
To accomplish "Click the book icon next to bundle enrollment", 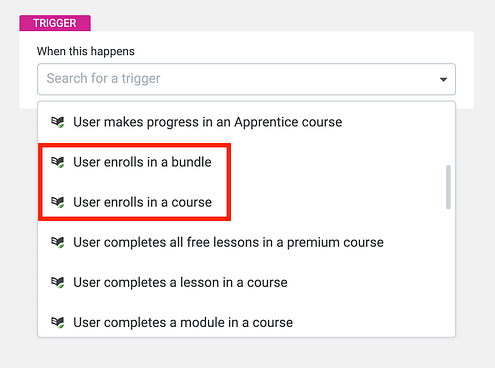I will tap(57, 162).
